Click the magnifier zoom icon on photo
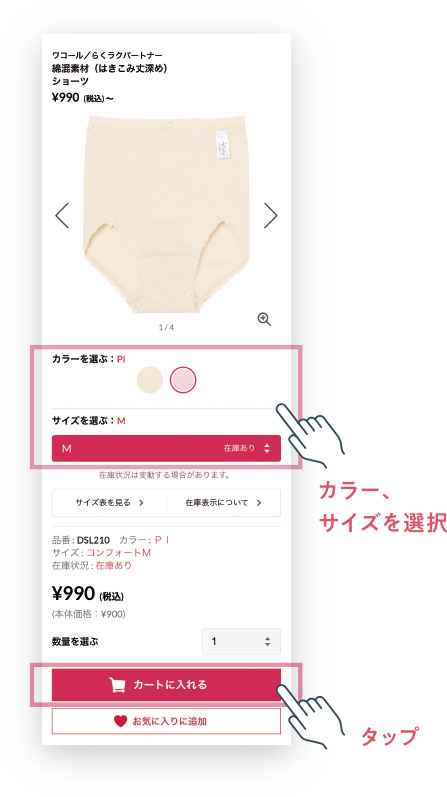The width and height of the screenshot is (447, 797). click(x=264, y=319)
